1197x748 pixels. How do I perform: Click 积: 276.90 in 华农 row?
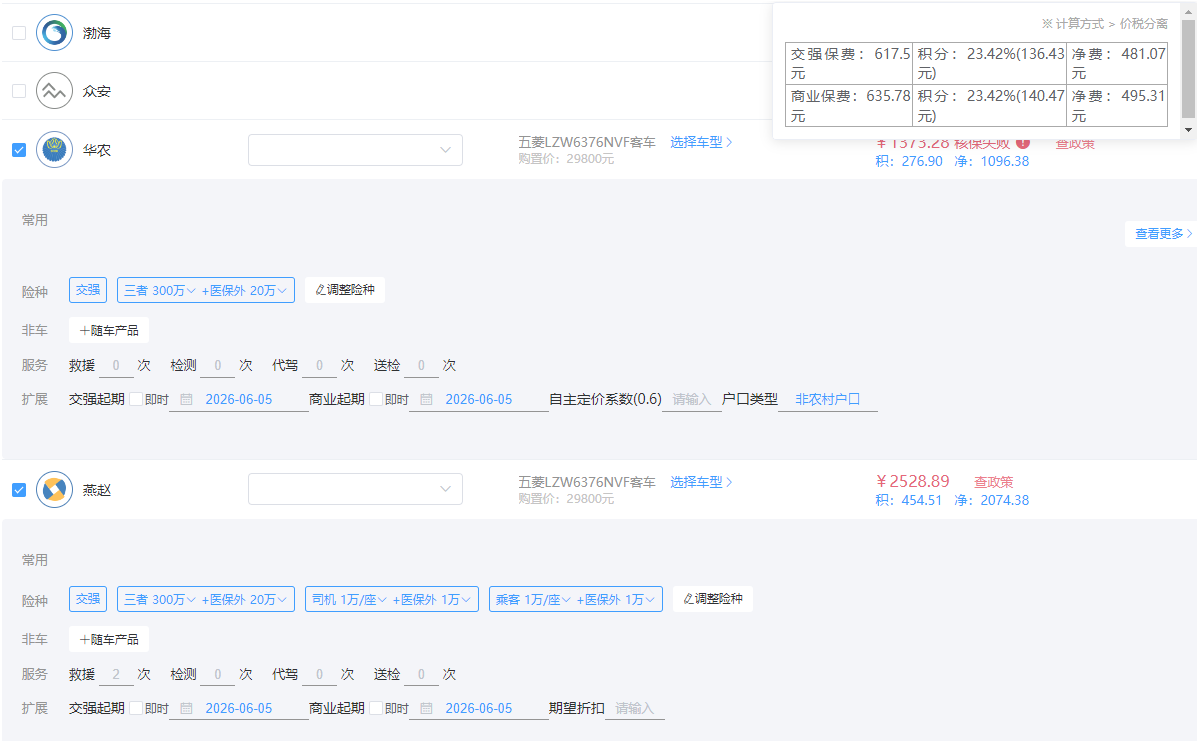[x=908, y=162]
